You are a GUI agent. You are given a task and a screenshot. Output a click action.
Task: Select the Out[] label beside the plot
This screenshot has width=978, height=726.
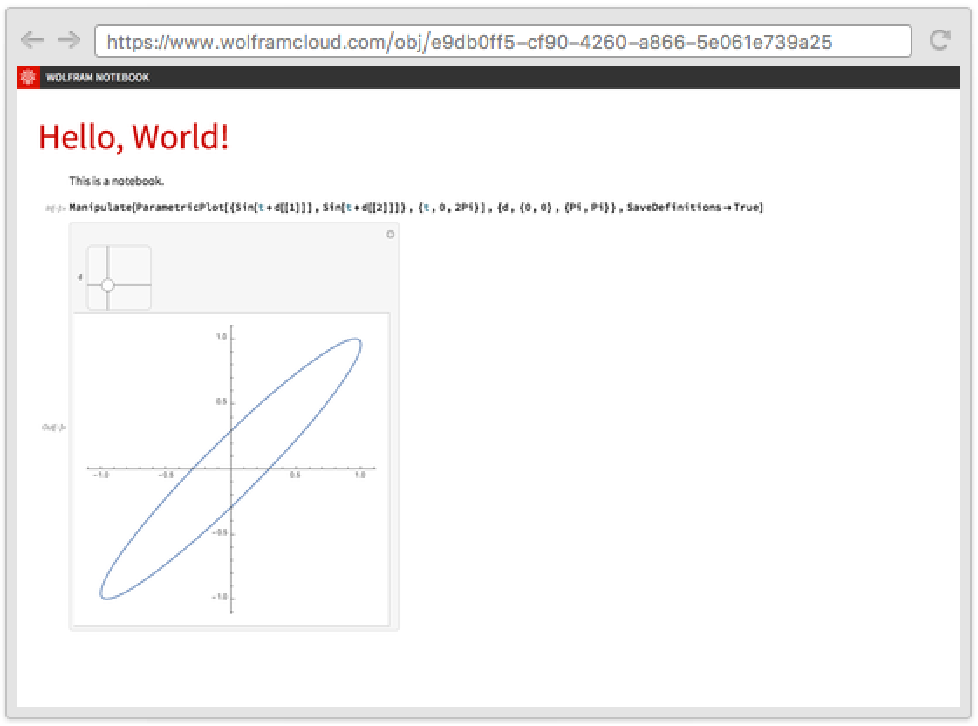54,427
